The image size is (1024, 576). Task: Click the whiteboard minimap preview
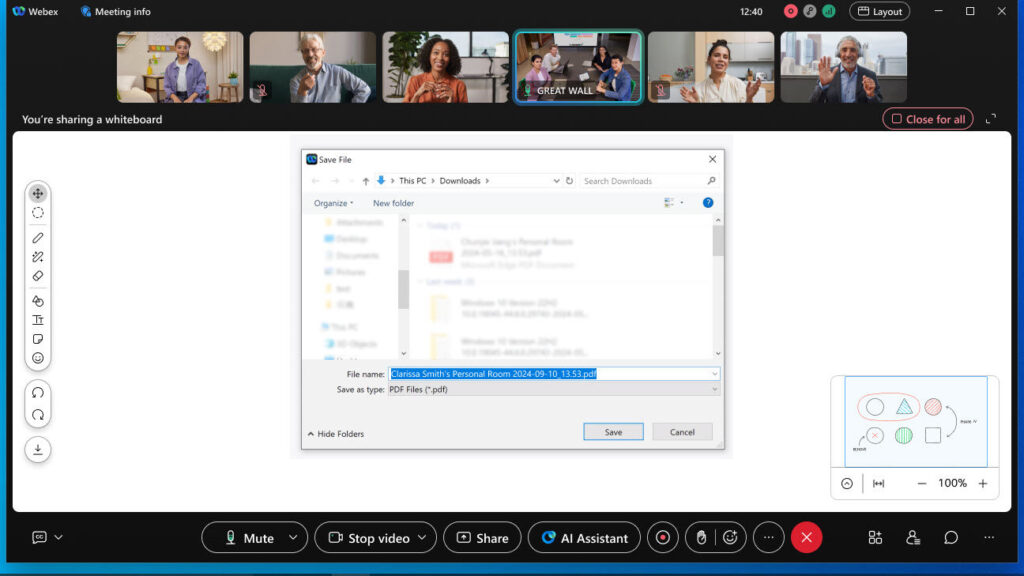tap(916, 421)
